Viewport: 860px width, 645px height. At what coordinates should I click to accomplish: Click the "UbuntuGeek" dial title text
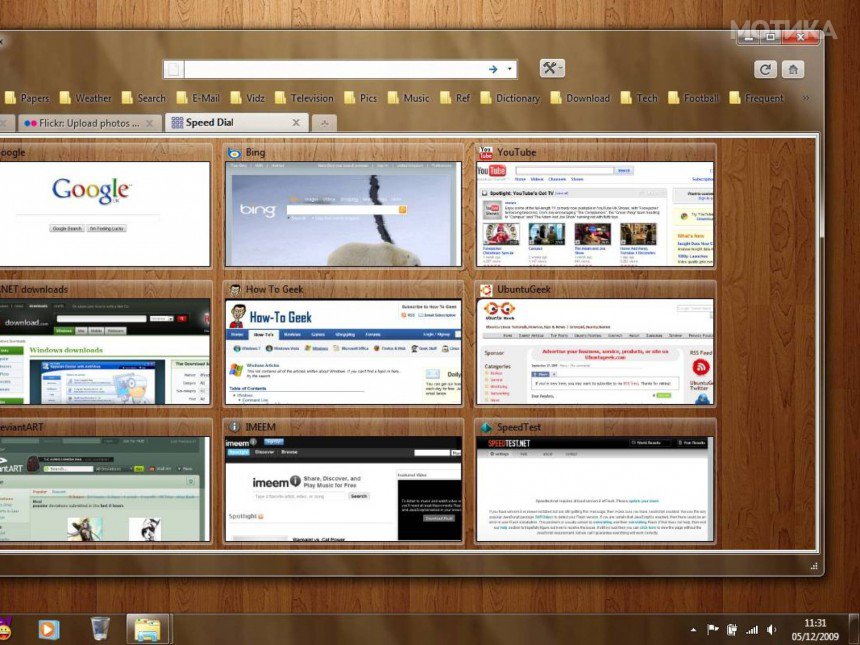(523, 289)
